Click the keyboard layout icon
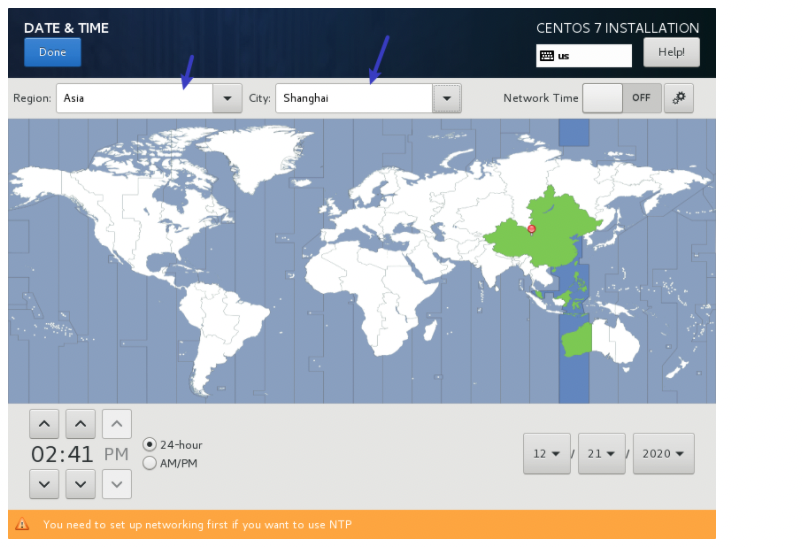The height and width of the screenshot is (547, 802). (x=546, y=56)
